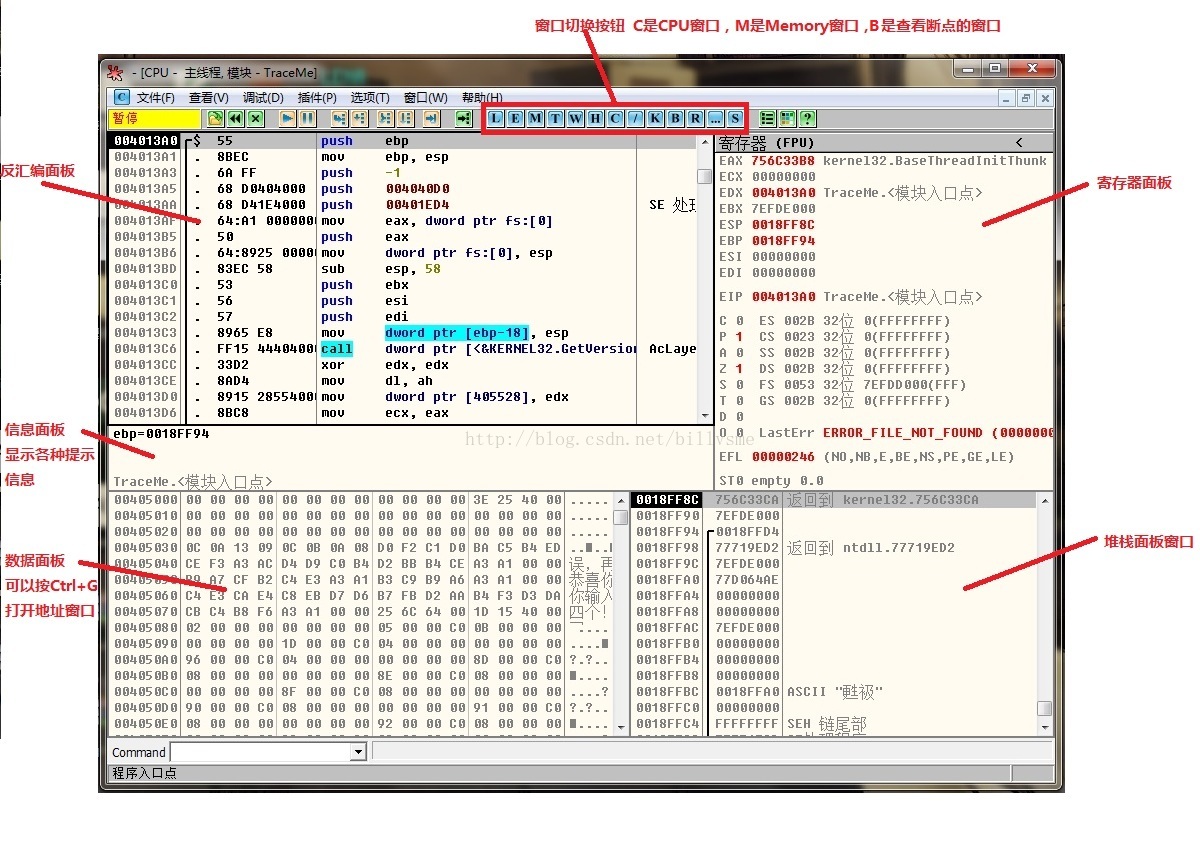The height and width of the screenshot is (857, 1200).
Task: Click the ESP register value 0018FF8C
Action: (783, 224)
